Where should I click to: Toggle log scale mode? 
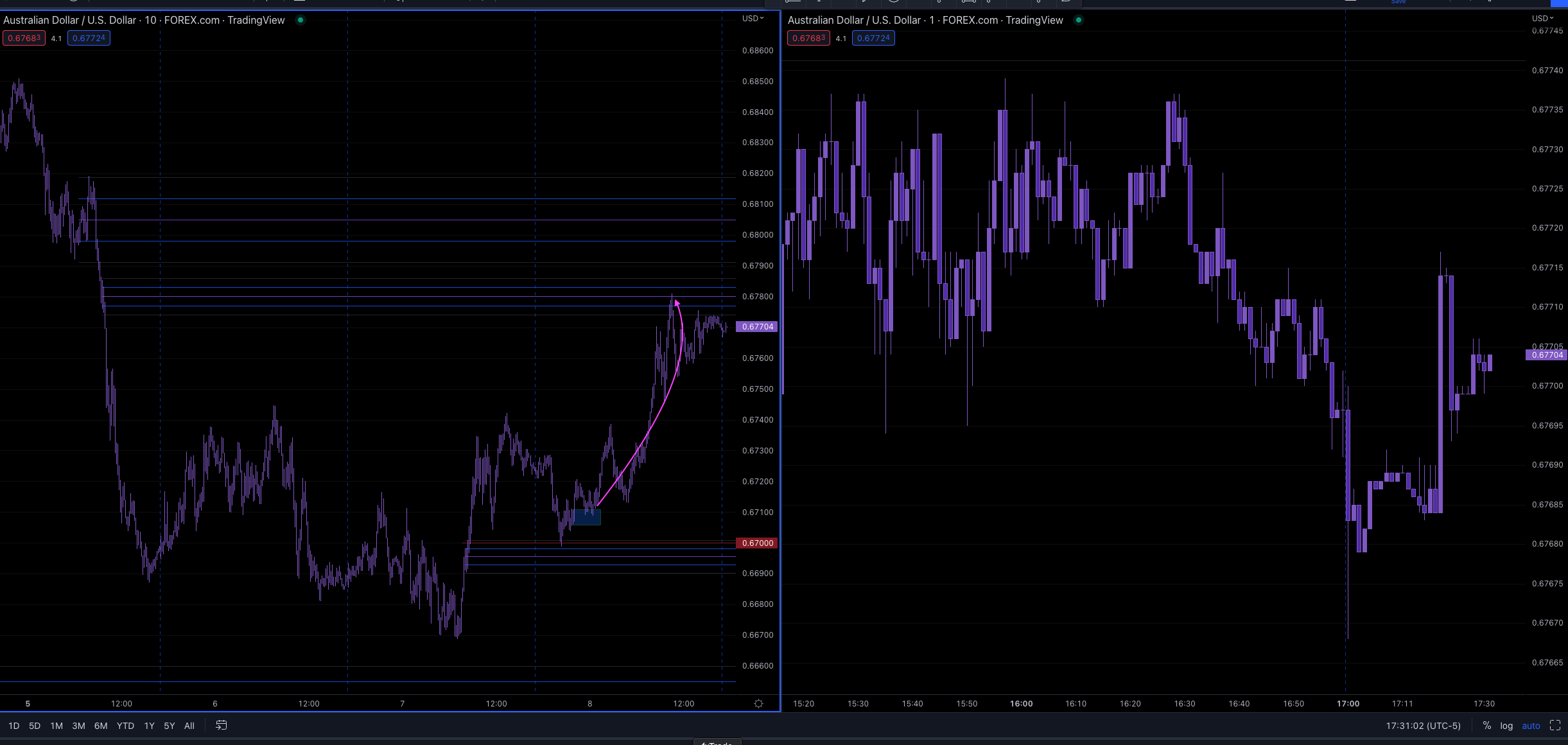click(1506, 726)
